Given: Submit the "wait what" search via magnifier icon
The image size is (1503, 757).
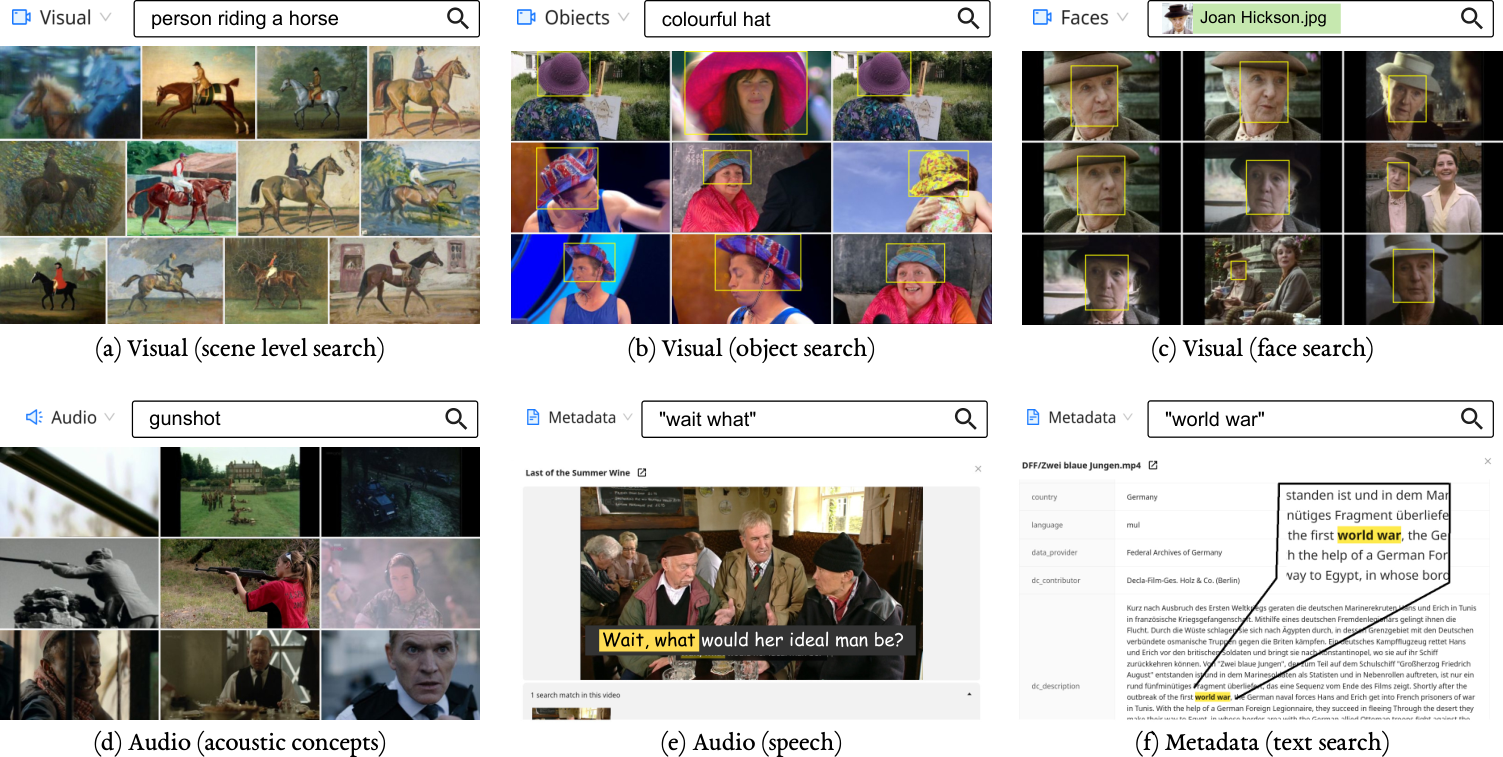Looking at the screenshot, I should pyautogui.click(x=965, y=418).
